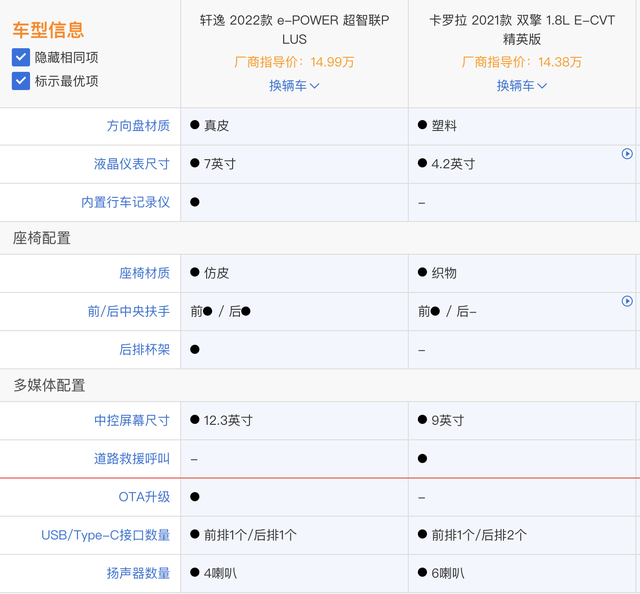This screenshot has height=594, width=640.
Task: Select 多媒体配置 section header
Action: pos(49,385)
